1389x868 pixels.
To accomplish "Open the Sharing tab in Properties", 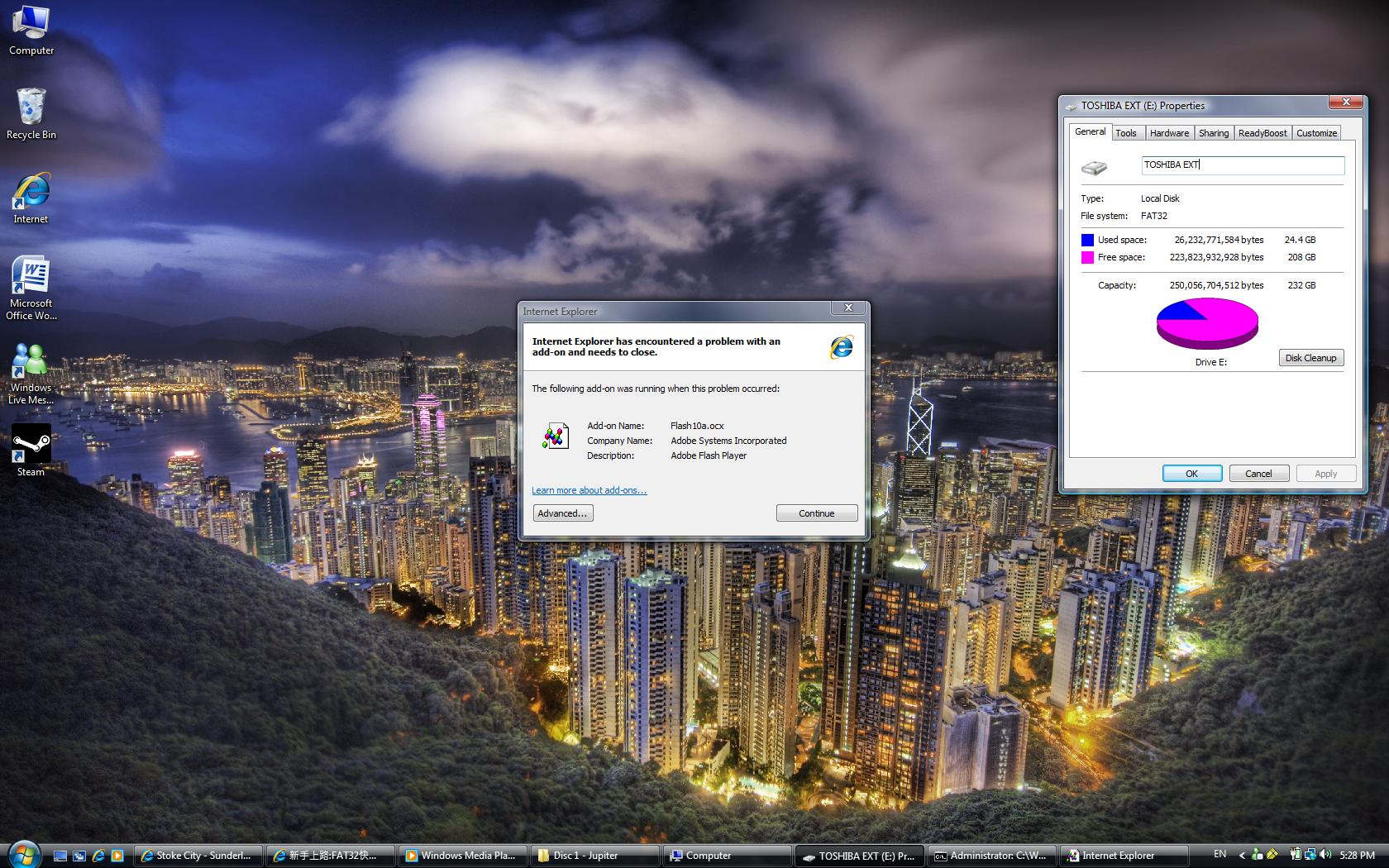I will (1214, 133).
